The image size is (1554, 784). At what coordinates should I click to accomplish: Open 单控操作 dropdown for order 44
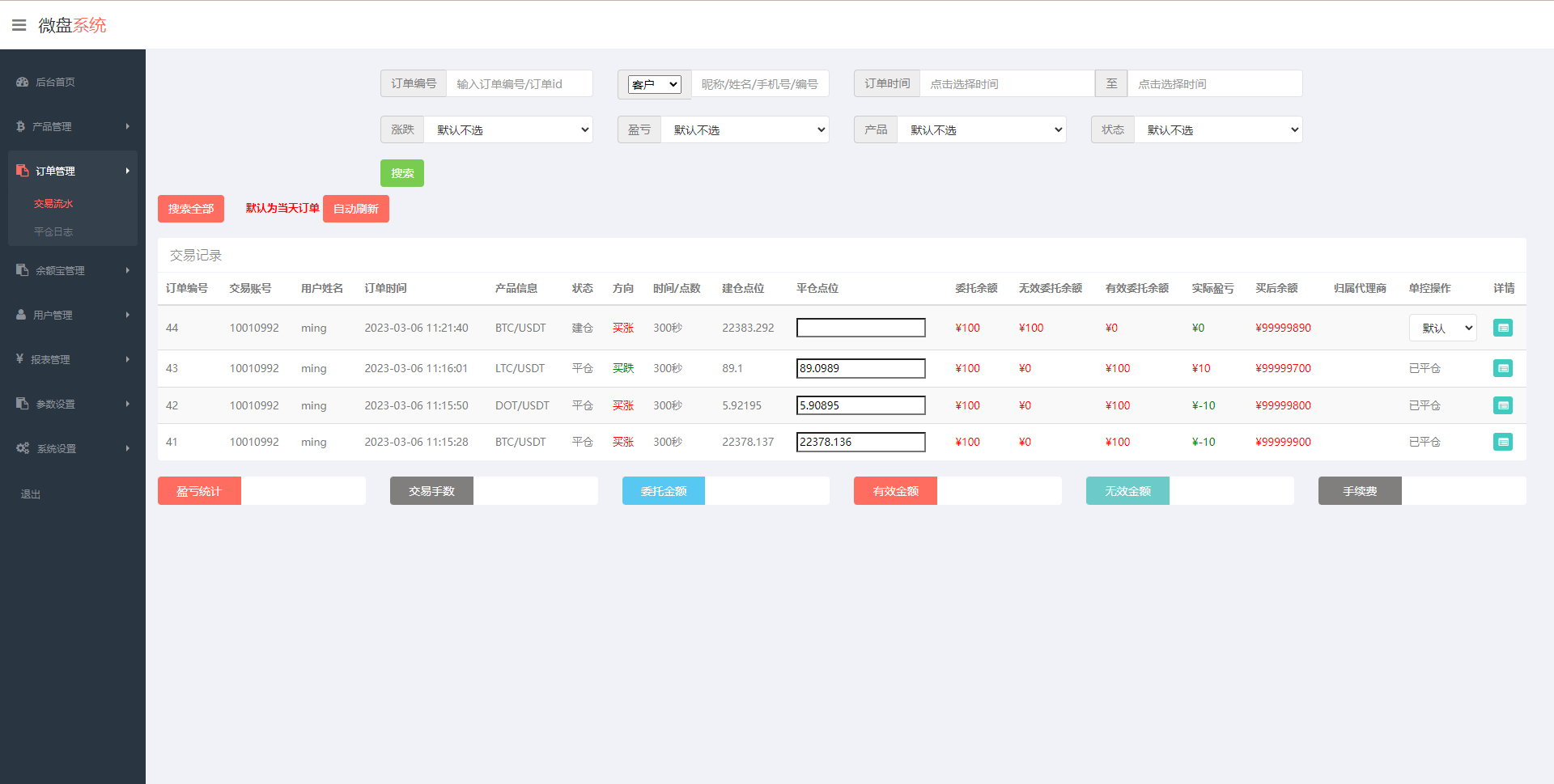[1442, 328]
